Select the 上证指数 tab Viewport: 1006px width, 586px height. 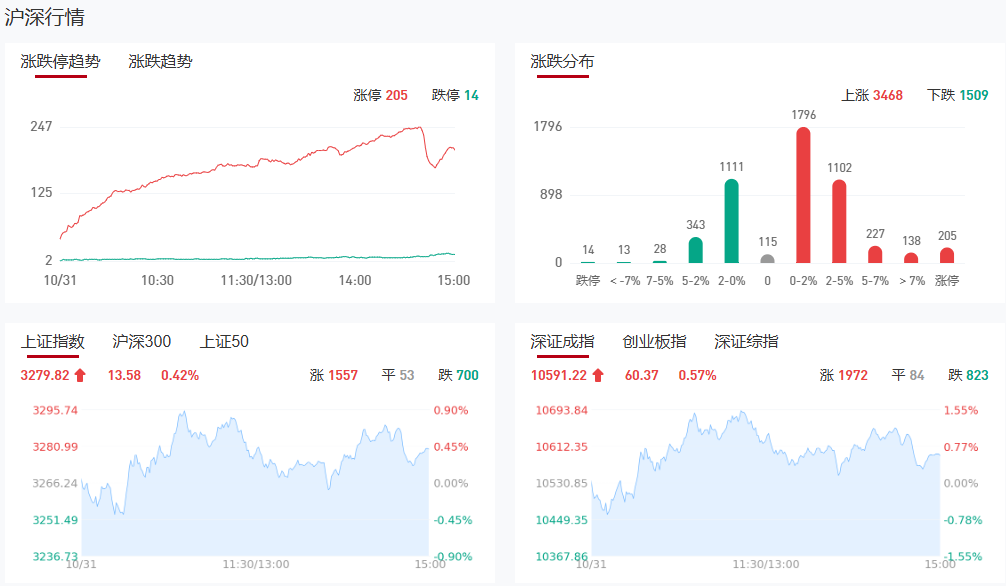(x=53, y=342)
